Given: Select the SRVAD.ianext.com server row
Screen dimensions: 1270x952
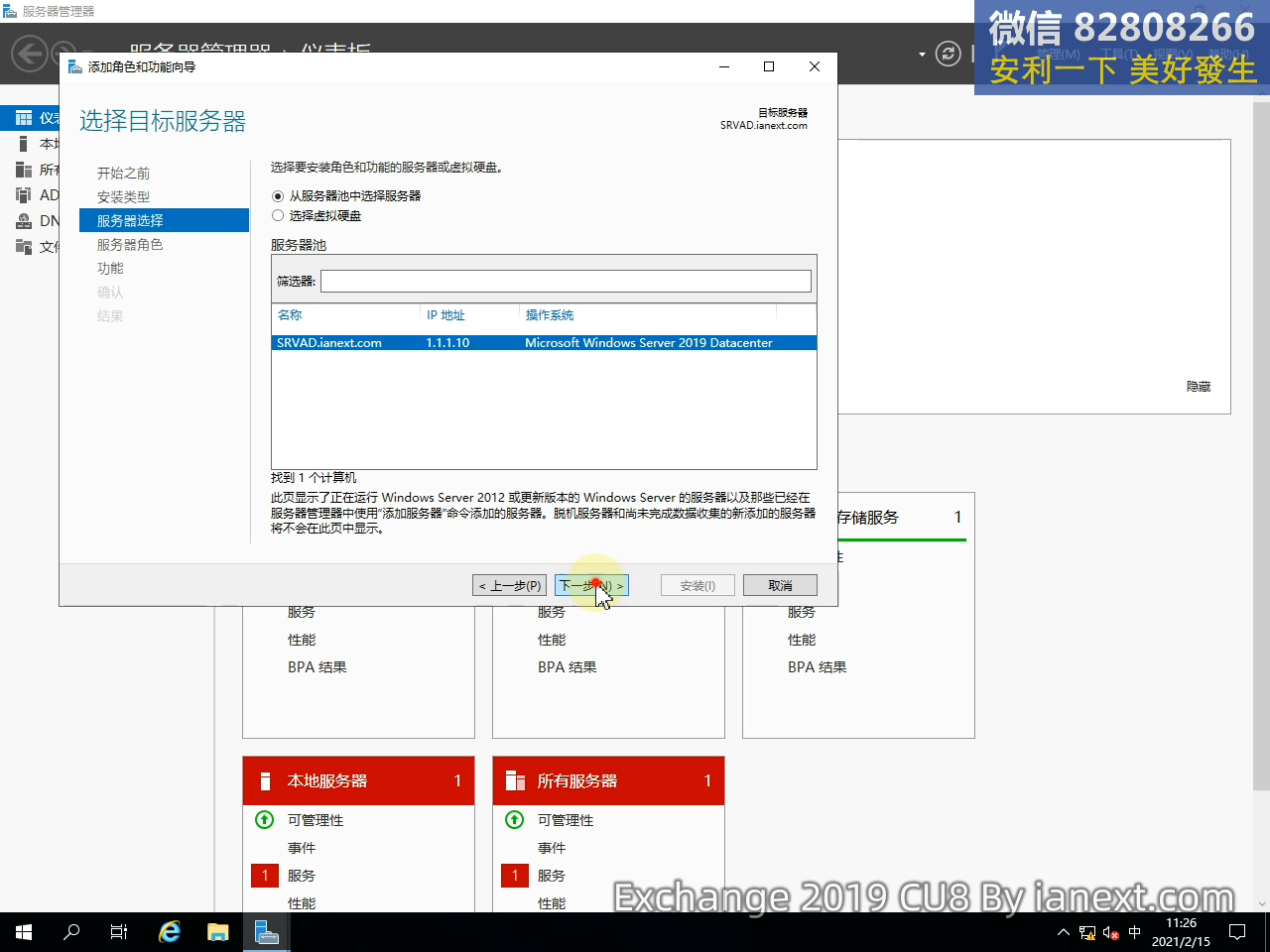Looking at the screenshot, I should [x=544, y=343].
